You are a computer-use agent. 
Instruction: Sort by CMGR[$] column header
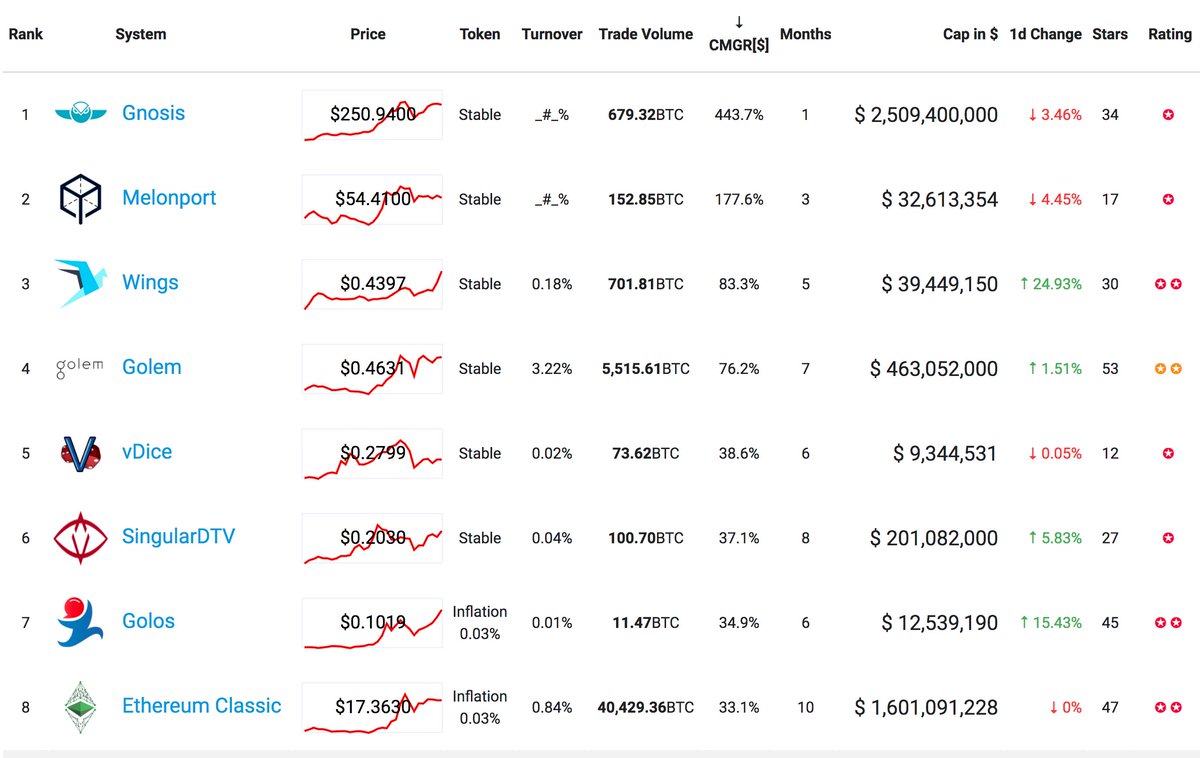coord(739,35)
